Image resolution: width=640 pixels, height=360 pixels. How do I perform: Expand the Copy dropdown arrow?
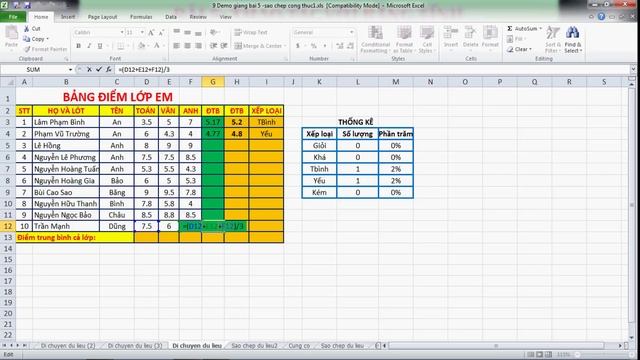coord(48,39)
